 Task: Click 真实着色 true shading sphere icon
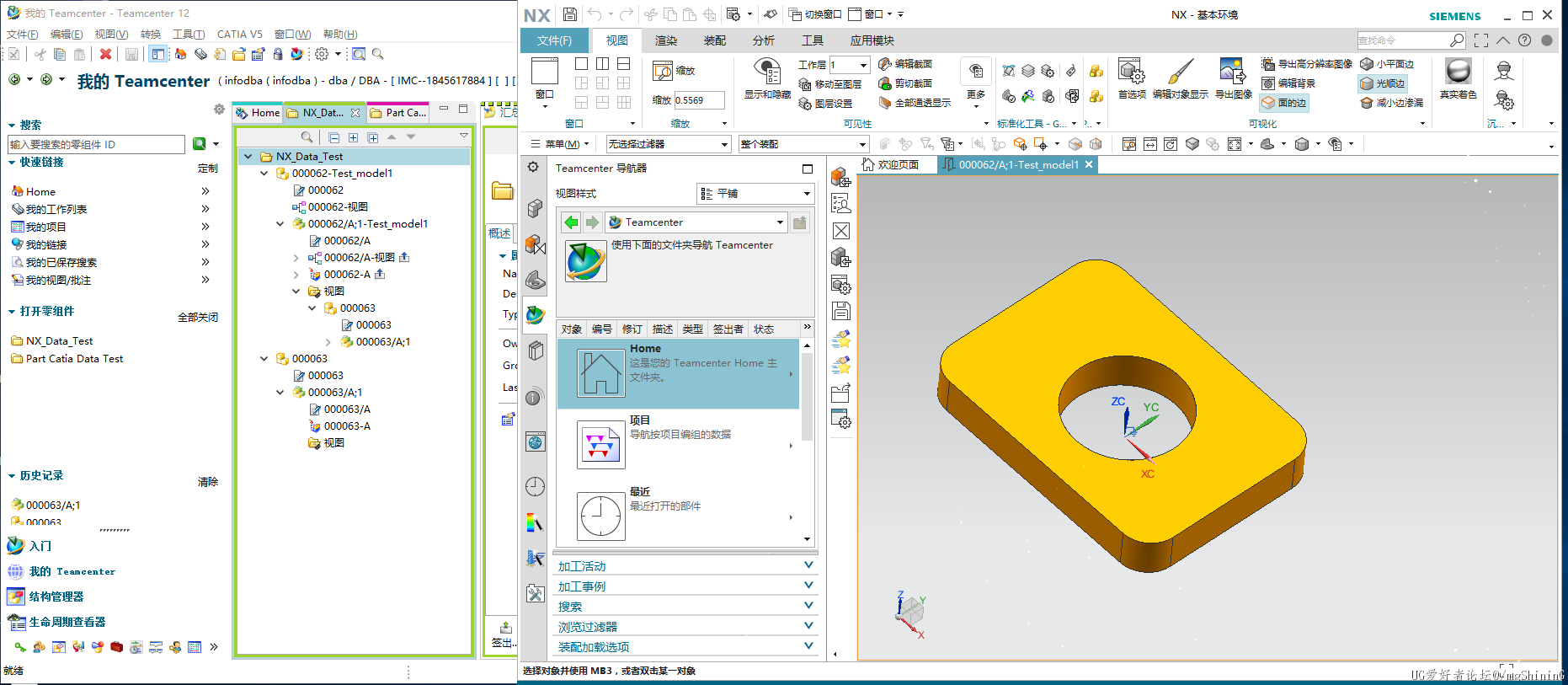[x=1458, y=71]
